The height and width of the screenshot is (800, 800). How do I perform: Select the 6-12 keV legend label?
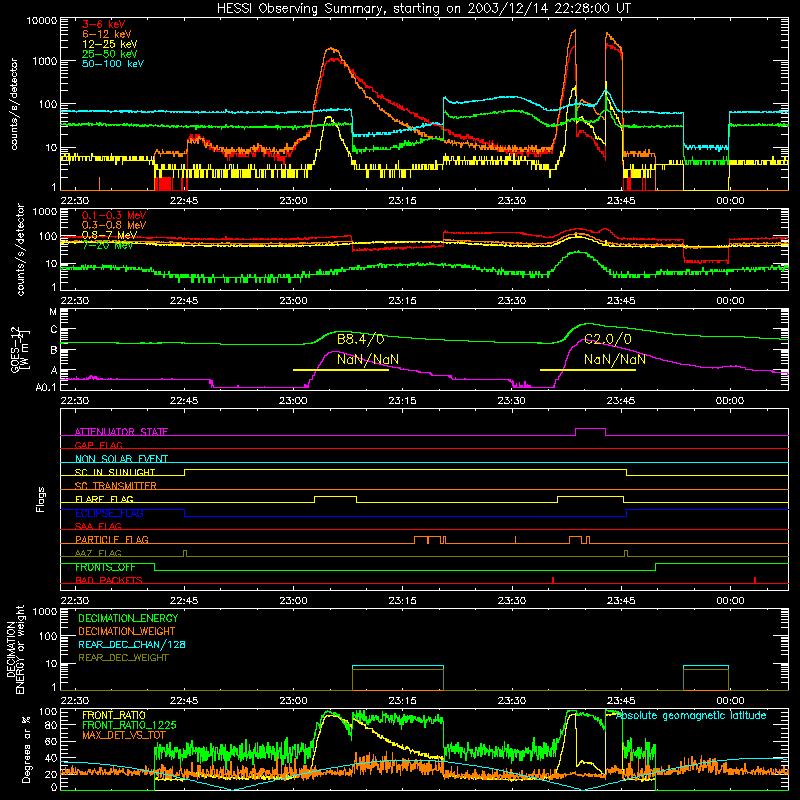click(x=107, y=34)
